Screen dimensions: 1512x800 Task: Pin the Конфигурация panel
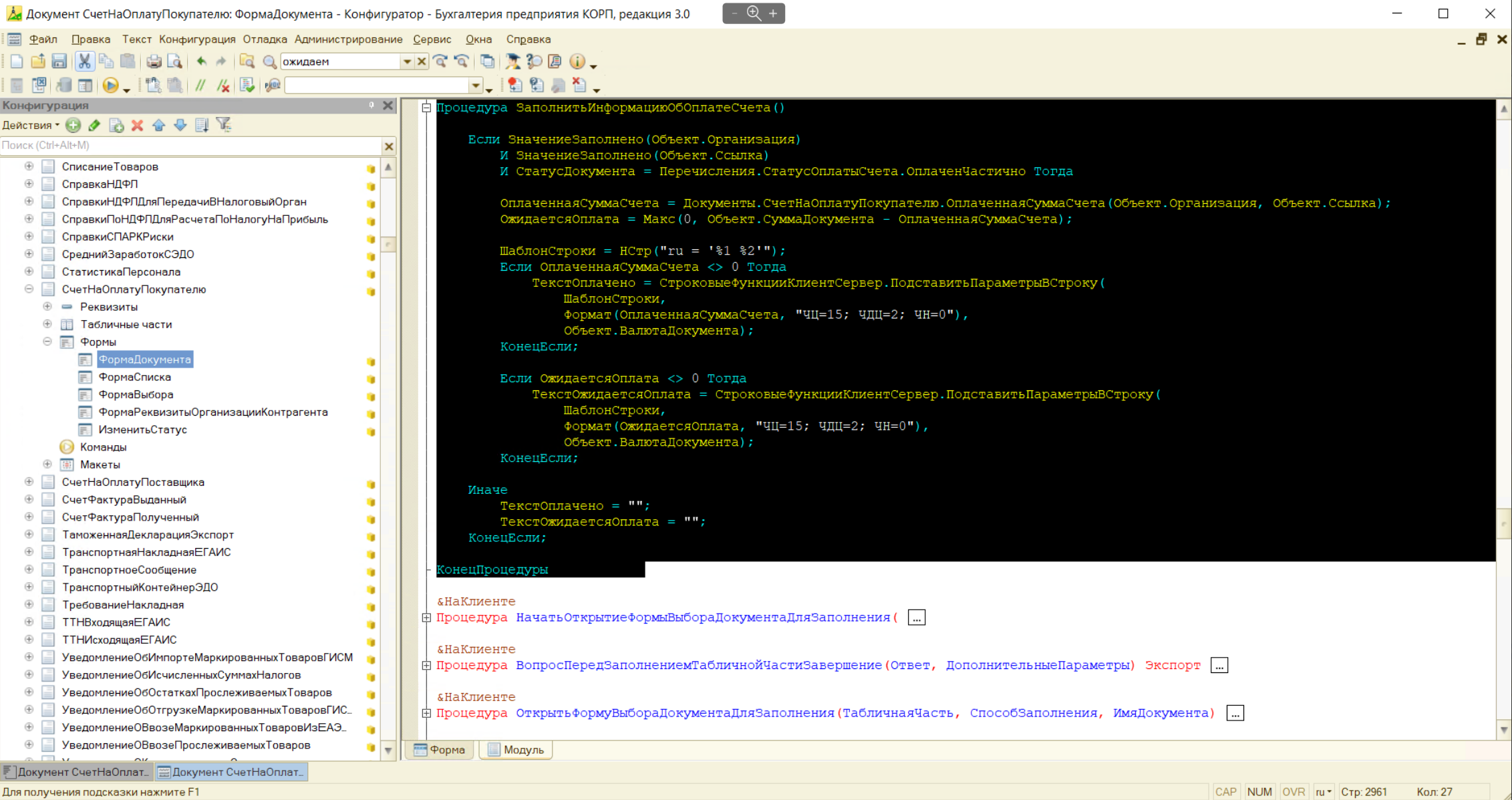point(371,106)
